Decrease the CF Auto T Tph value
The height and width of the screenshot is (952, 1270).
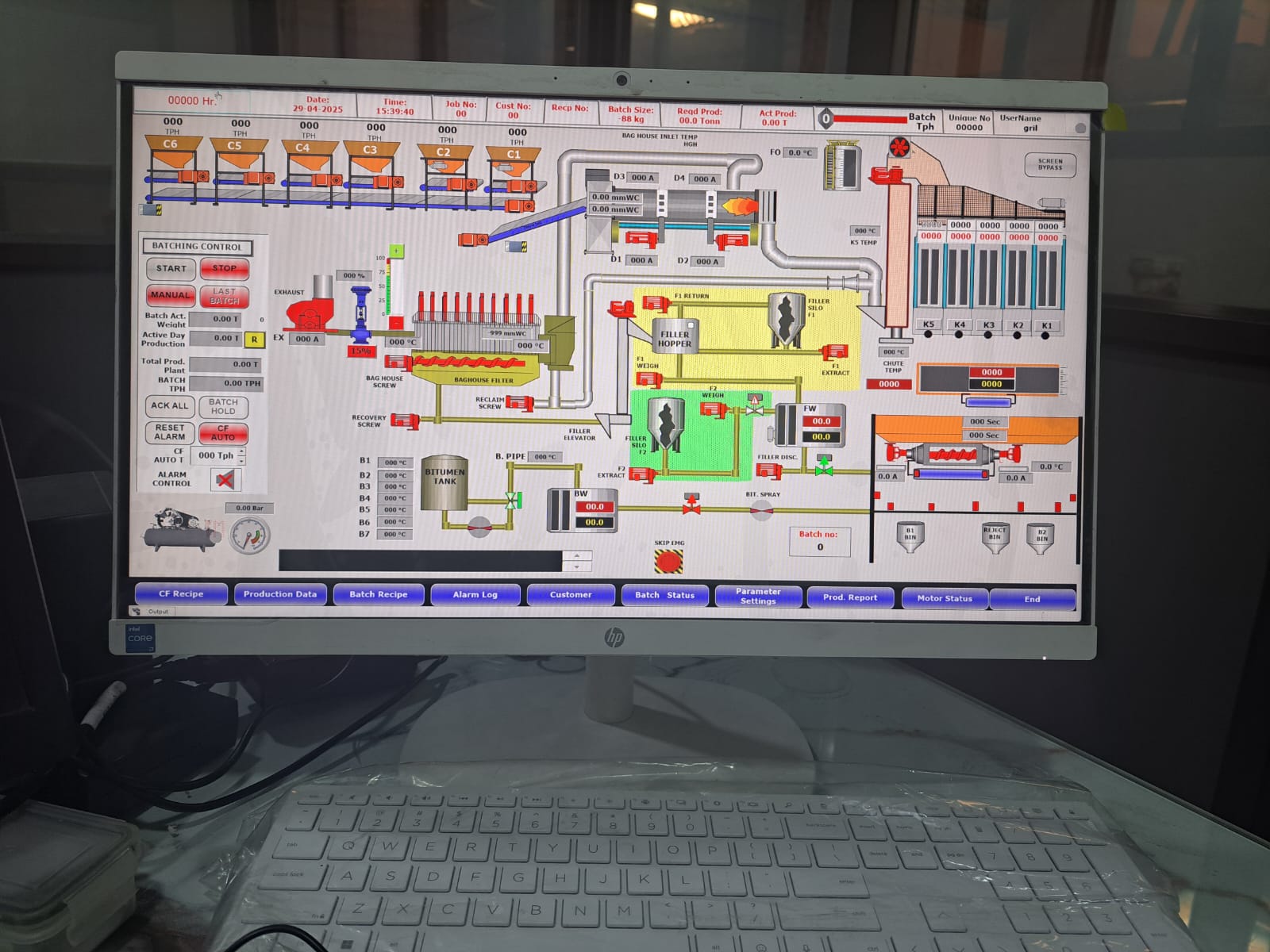point(241,461)
